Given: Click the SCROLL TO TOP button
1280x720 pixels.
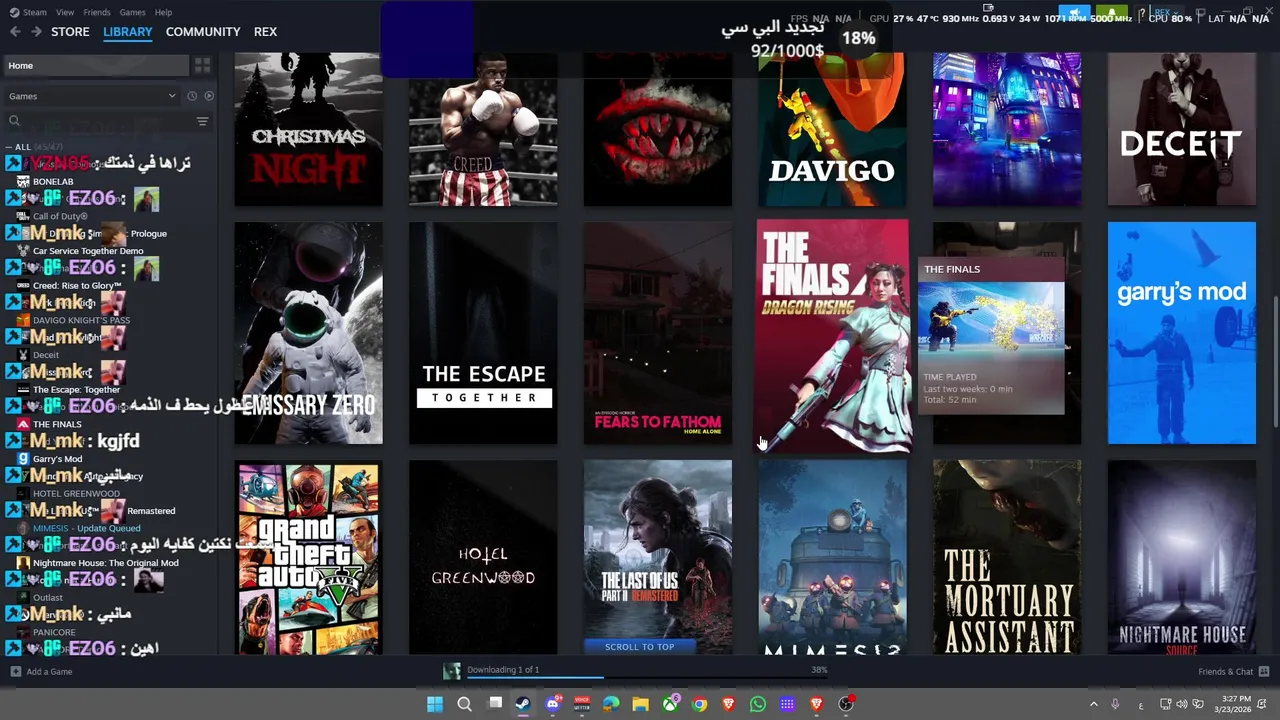Looking at the screenshot, I should 640,647.
